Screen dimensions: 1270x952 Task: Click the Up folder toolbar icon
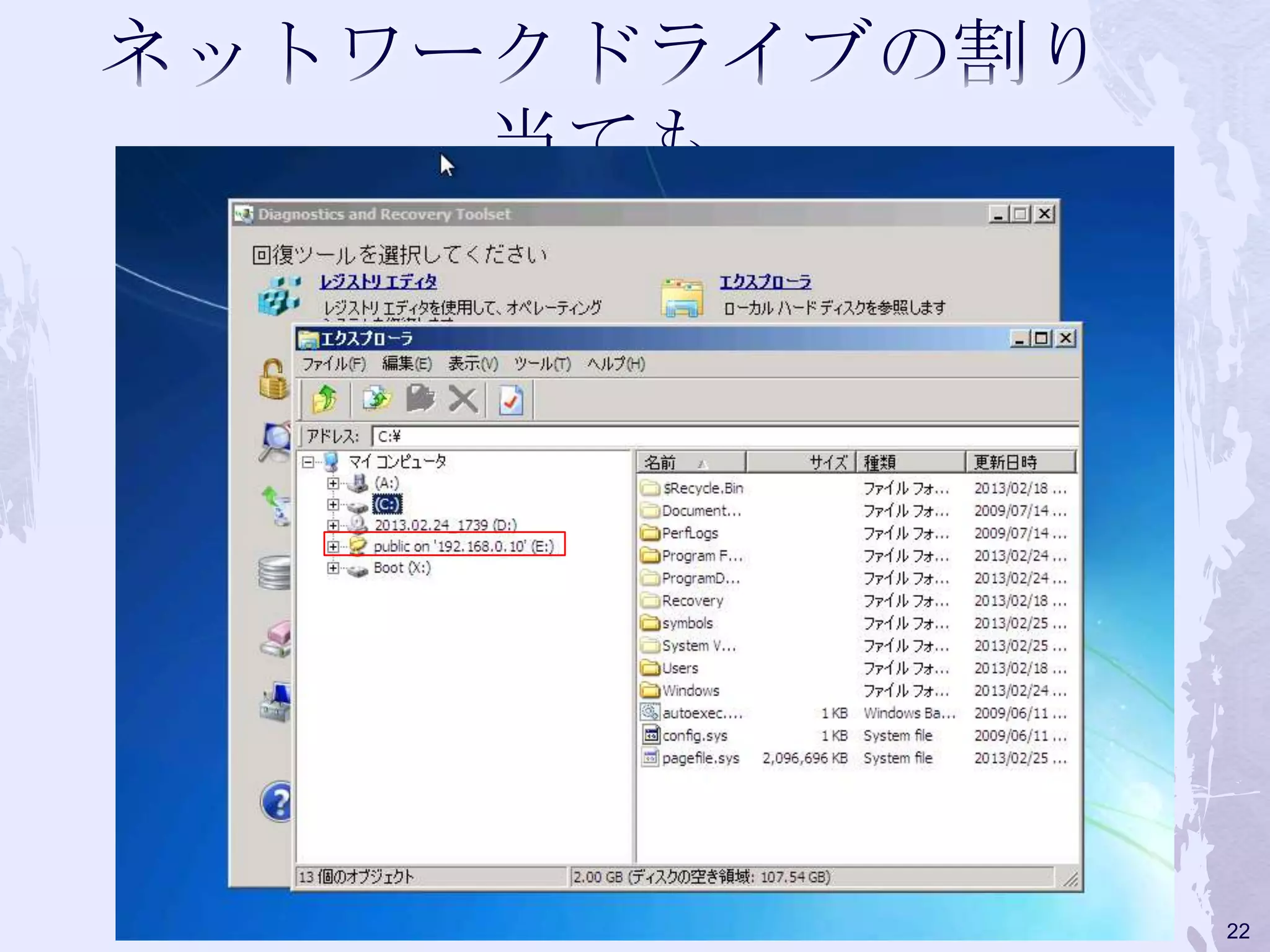click(x=324, y=399)
